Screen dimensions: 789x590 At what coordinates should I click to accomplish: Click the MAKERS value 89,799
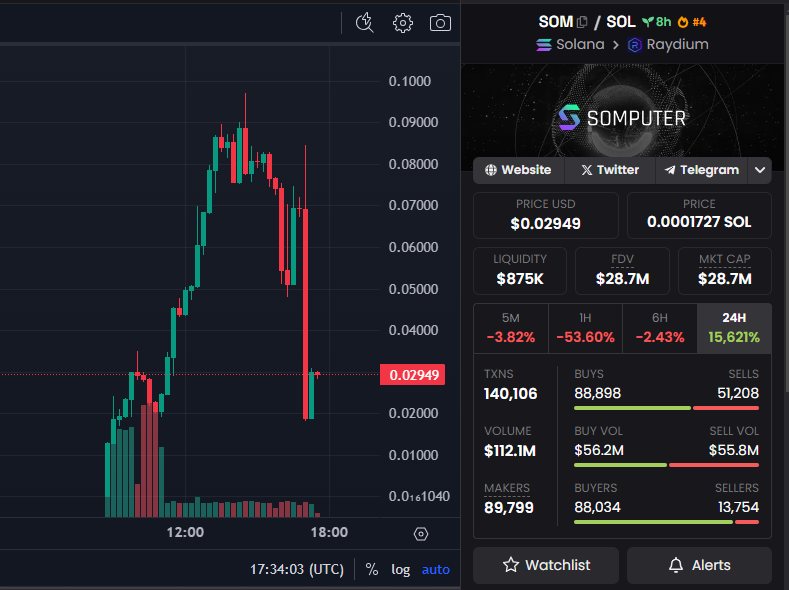[x=509, y=508]
